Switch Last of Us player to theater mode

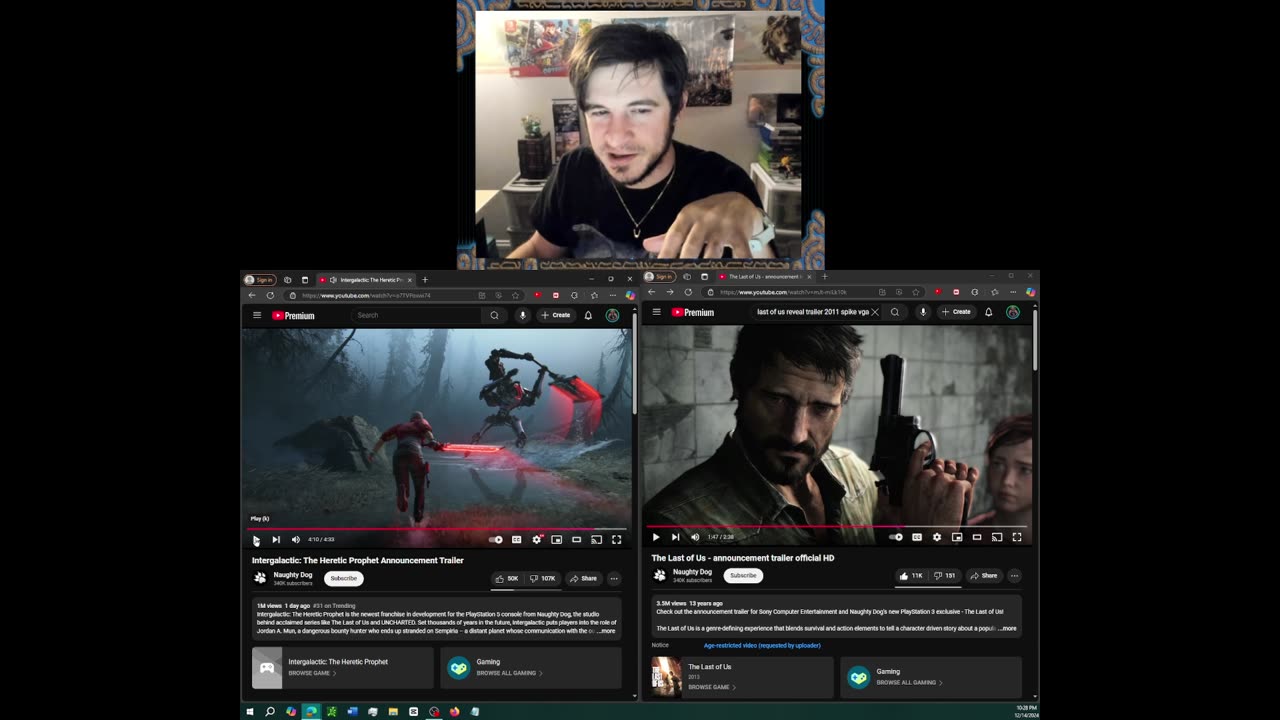[977, 537]
